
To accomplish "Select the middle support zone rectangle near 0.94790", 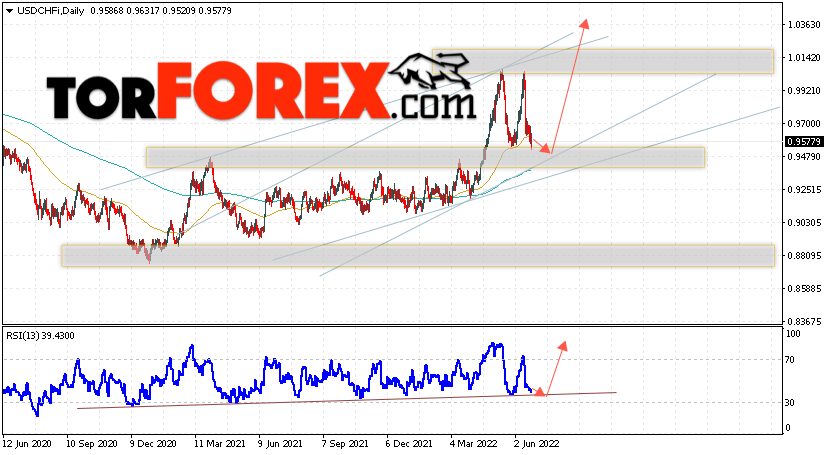I will pyautogui.click(x=425, y=157).
